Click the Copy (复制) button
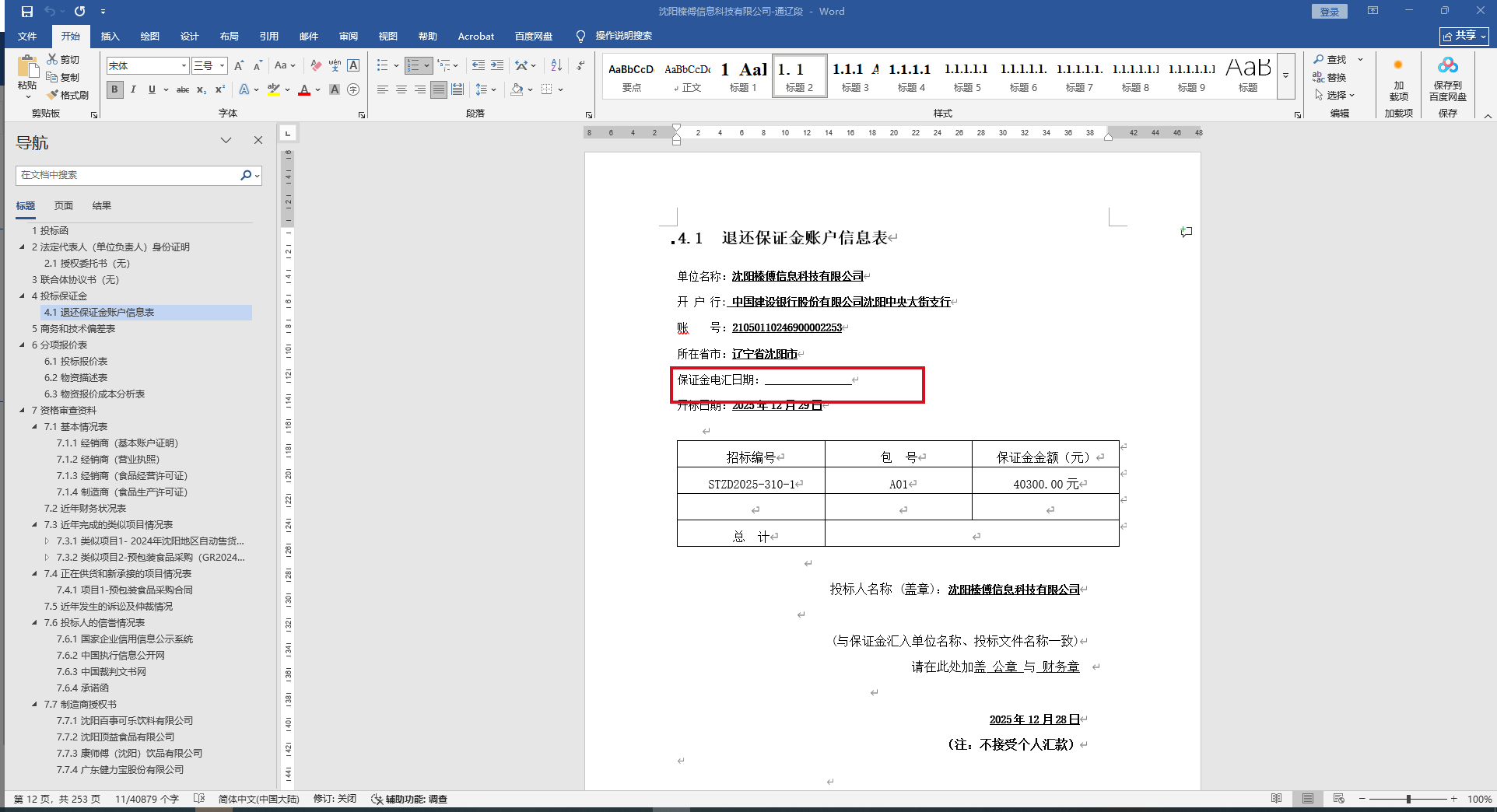 point(63,77)
